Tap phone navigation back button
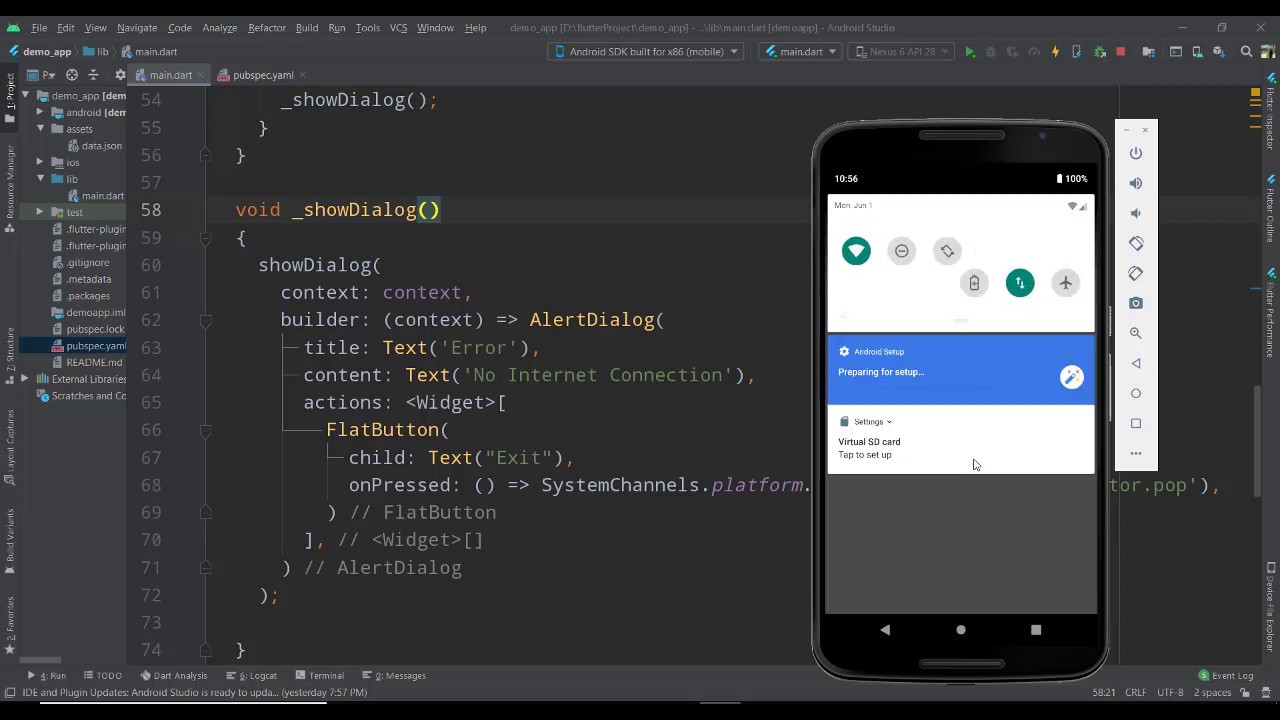This screenshot has width=1280, height=720. click(x=885, y=630)
